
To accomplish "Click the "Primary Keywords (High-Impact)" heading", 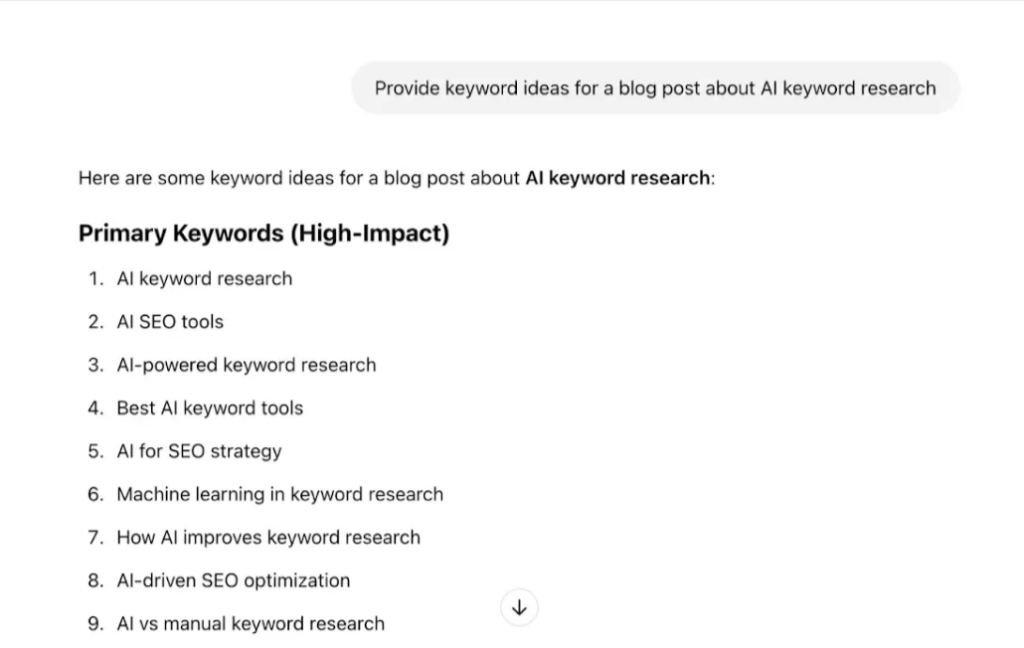I will coord(264,233).
